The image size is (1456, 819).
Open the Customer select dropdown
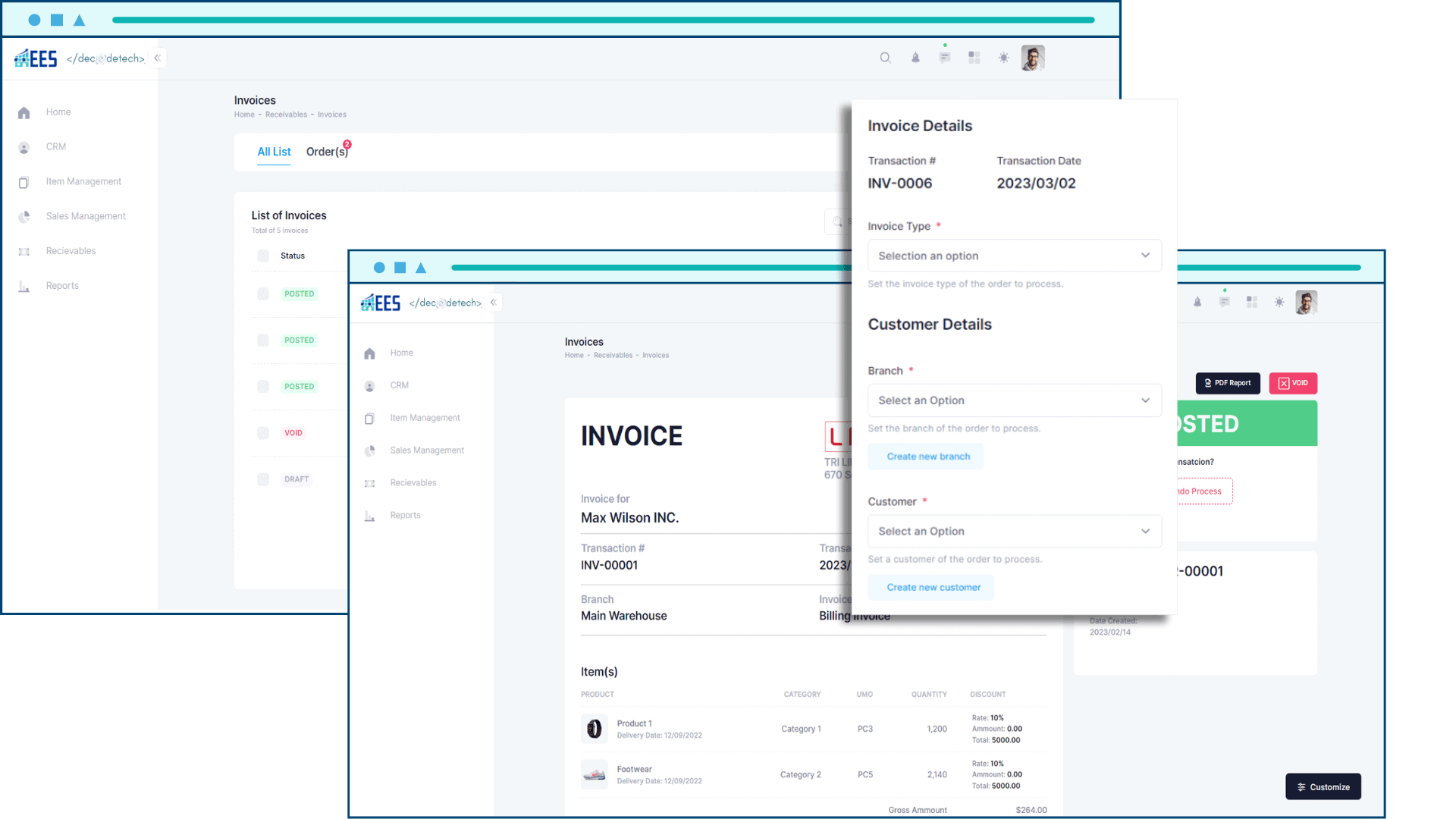coord(1014,532)
